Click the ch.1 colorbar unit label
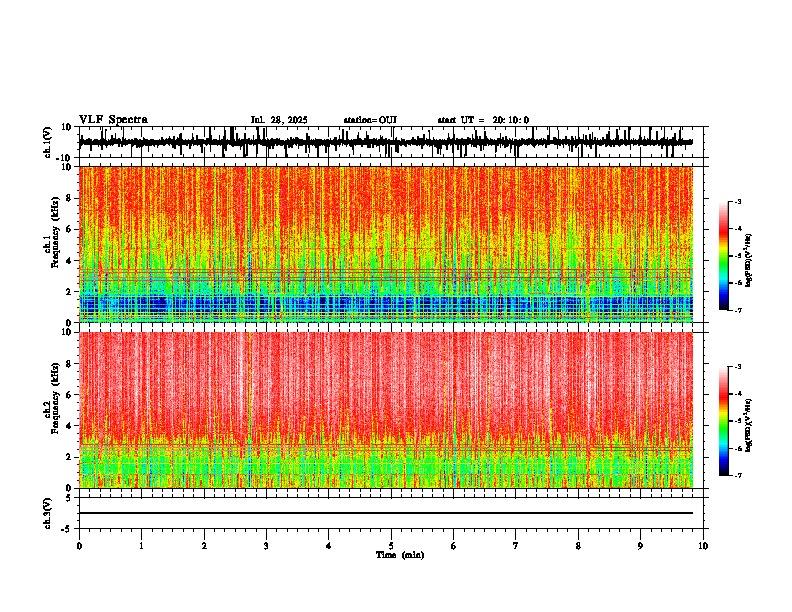The image size is (792, 612). [x=749, y=261]
